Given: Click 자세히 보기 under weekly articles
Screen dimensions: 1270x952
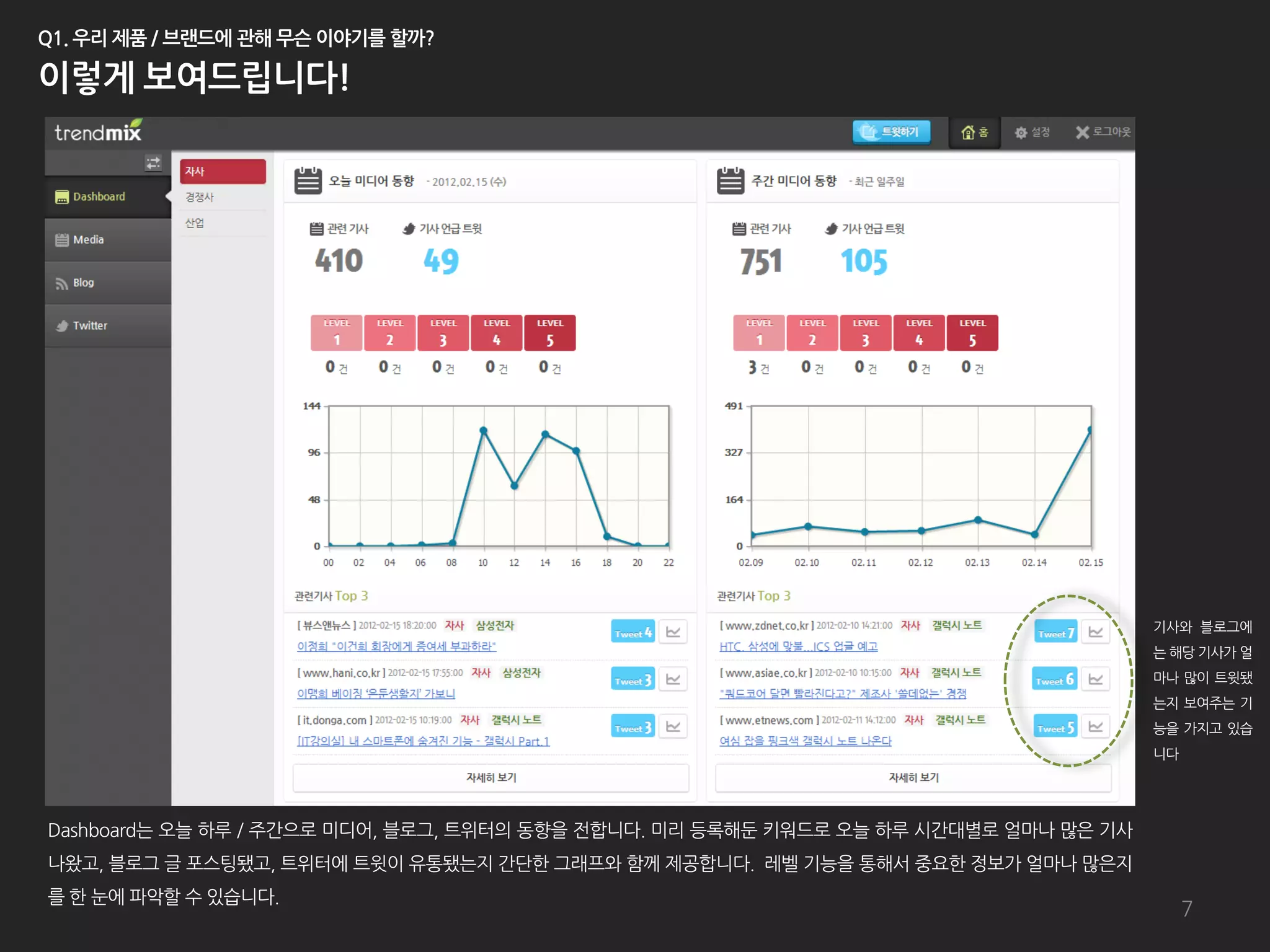Looking at the screenshot, I should (913, 778).
